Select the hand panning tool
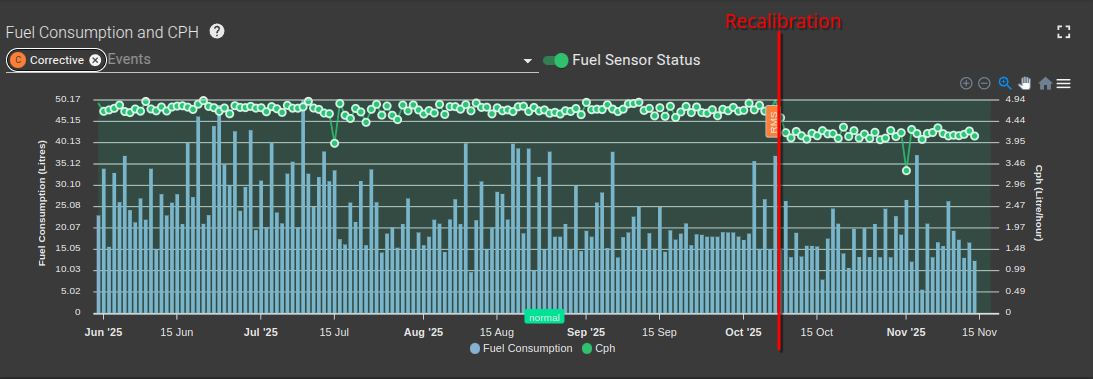This screenshot has width=1093, height=379. click(1025, 84)
